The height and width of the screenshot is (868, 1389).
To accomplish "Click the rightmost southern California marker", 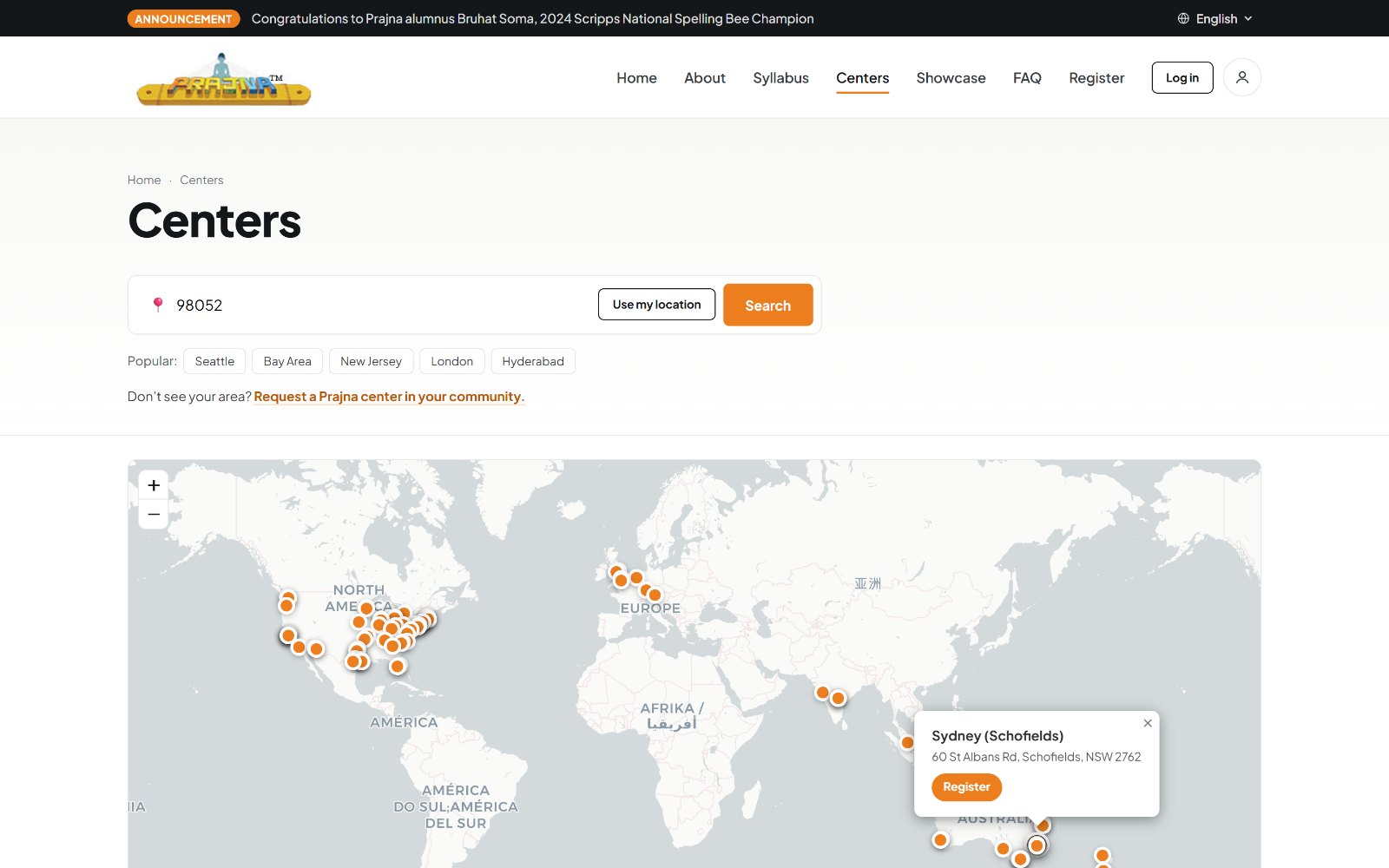I will click(x=316, y=649).
